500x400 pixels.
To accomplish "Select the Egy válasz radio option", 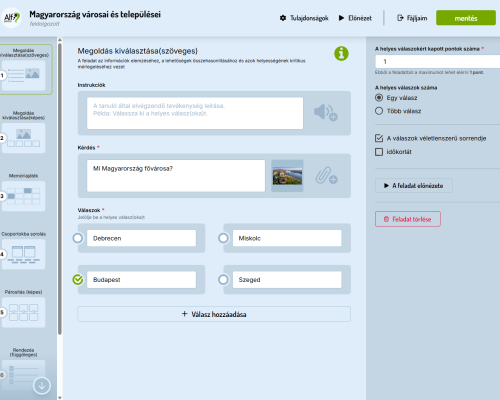I will [x=379, y=98].
